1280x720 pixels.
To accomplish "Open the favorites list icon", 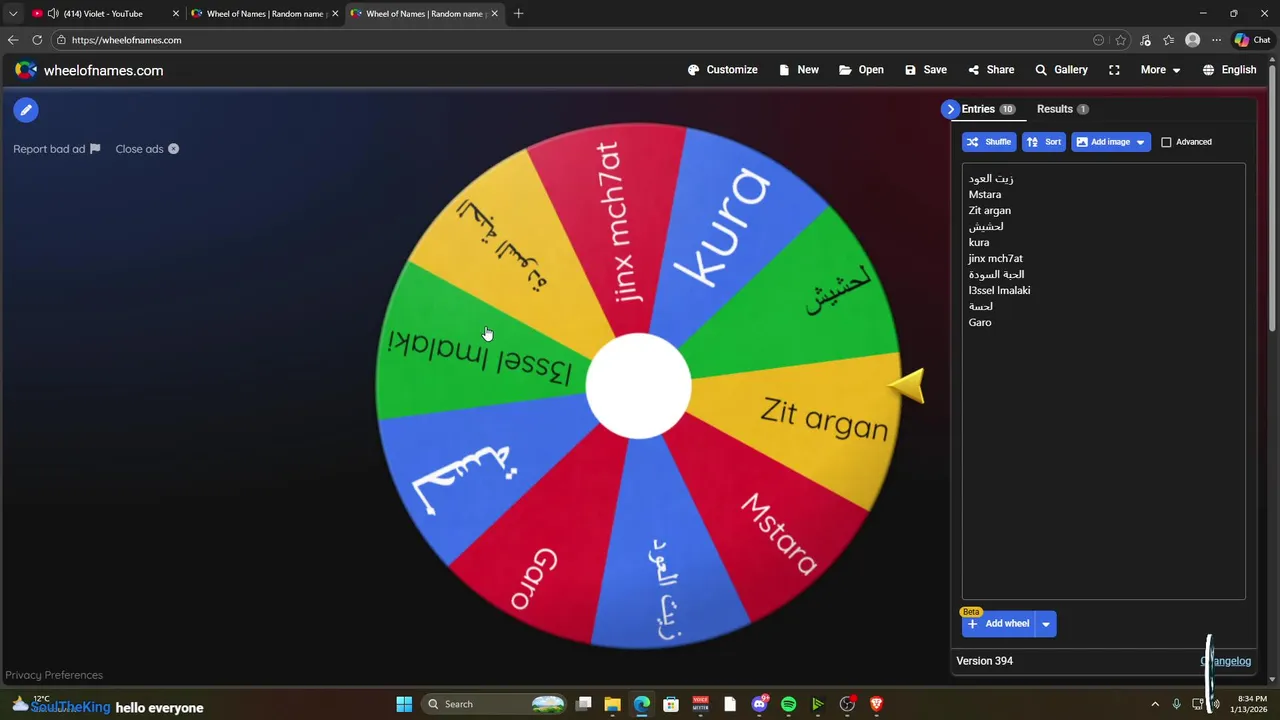I will click(x=1168, y=40).
